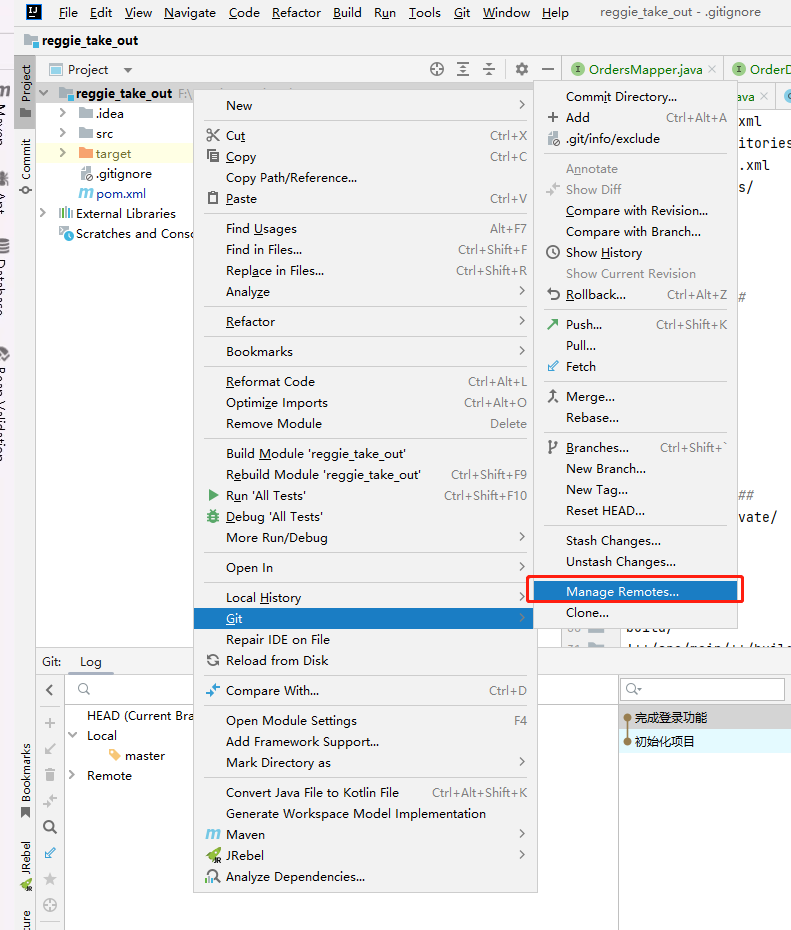Click Commit Directory... in Git submenu
Screen dimensions: 791x930
pos(635,96)
